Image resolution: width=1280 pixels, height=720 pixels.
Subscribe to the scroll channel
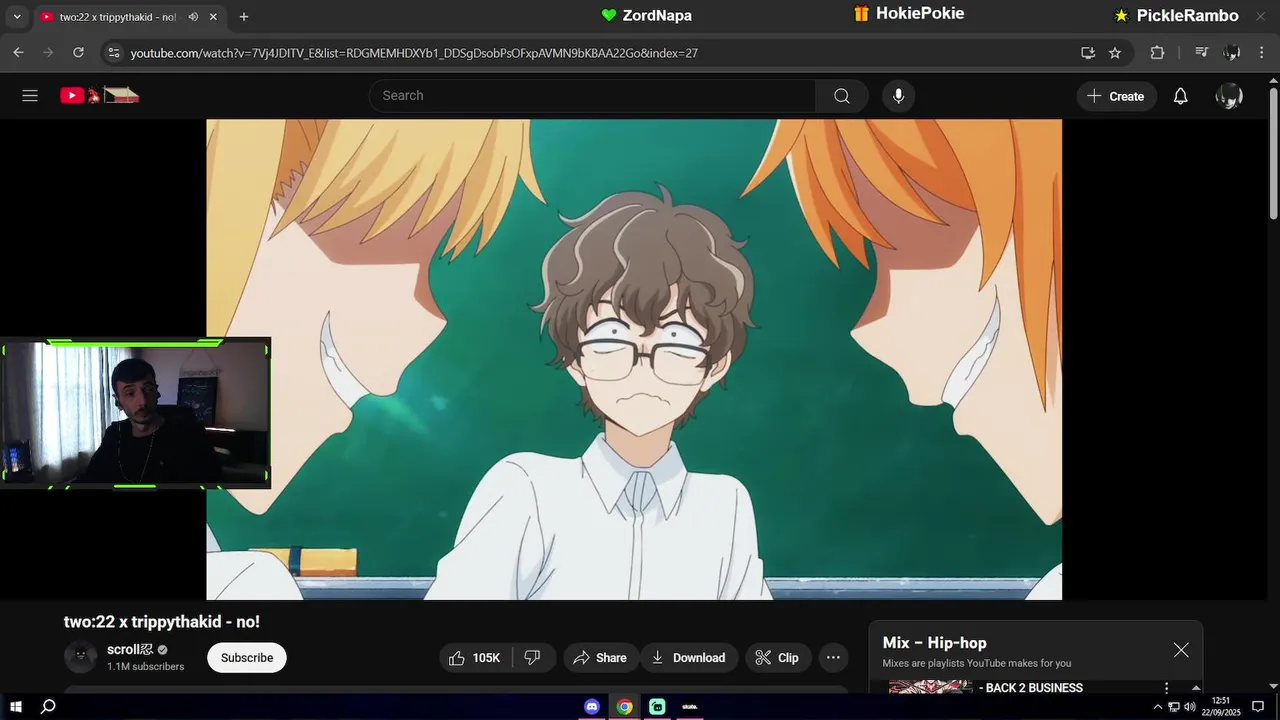247,658
